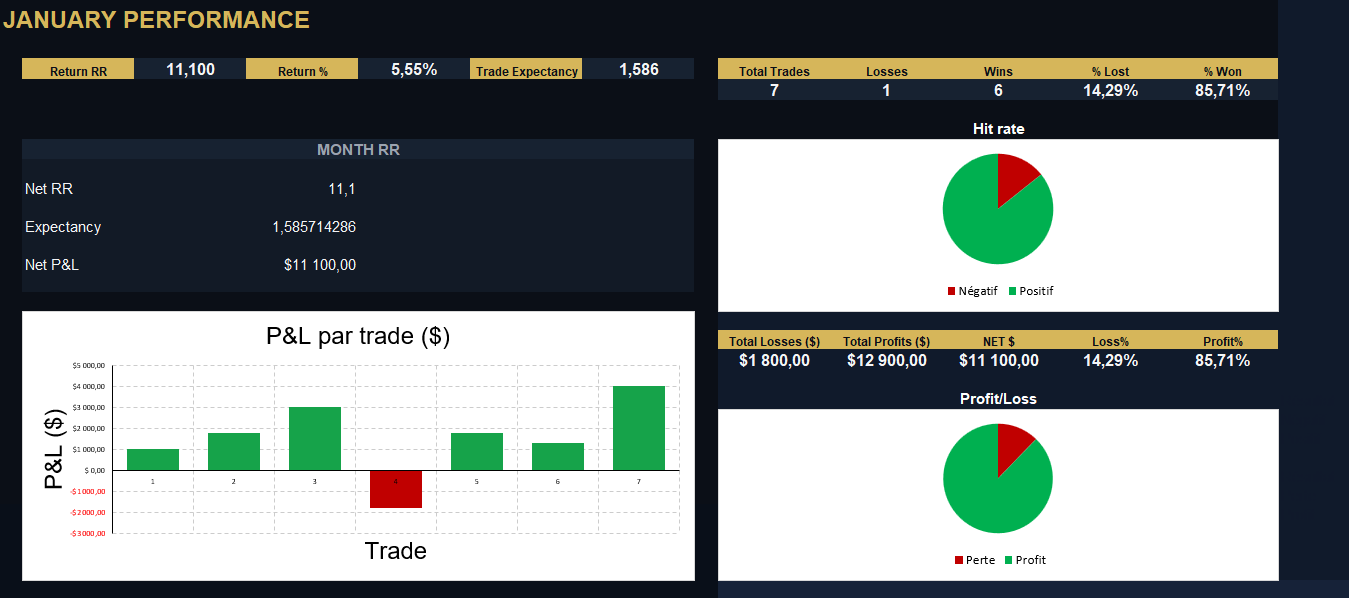Select 14,29% under % Lost
1349x598 pixels.
1110,90
